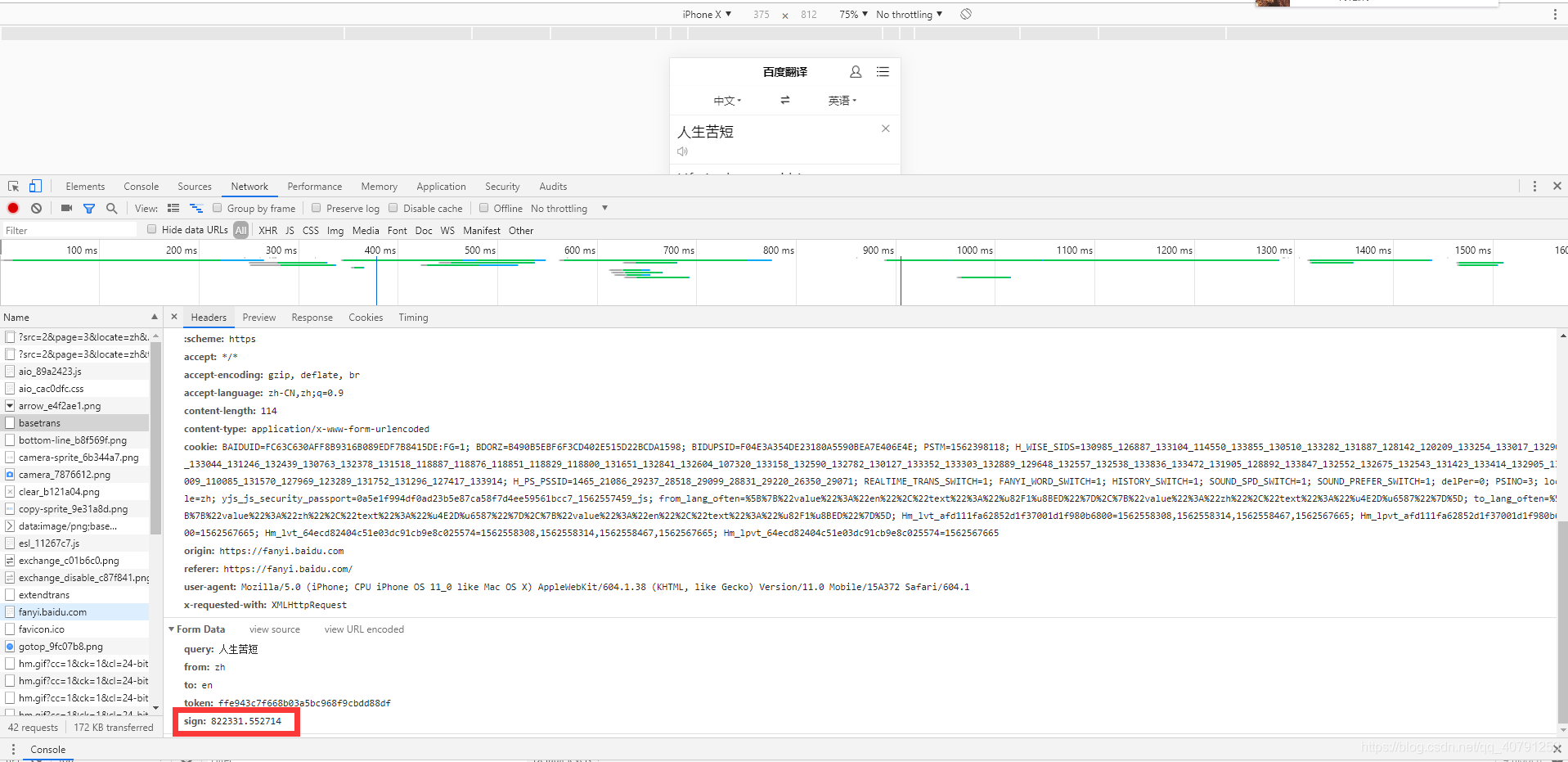Toggle the device toolbar icon
The width and height of the screenshot is (1568, 762).
(35, 187)
